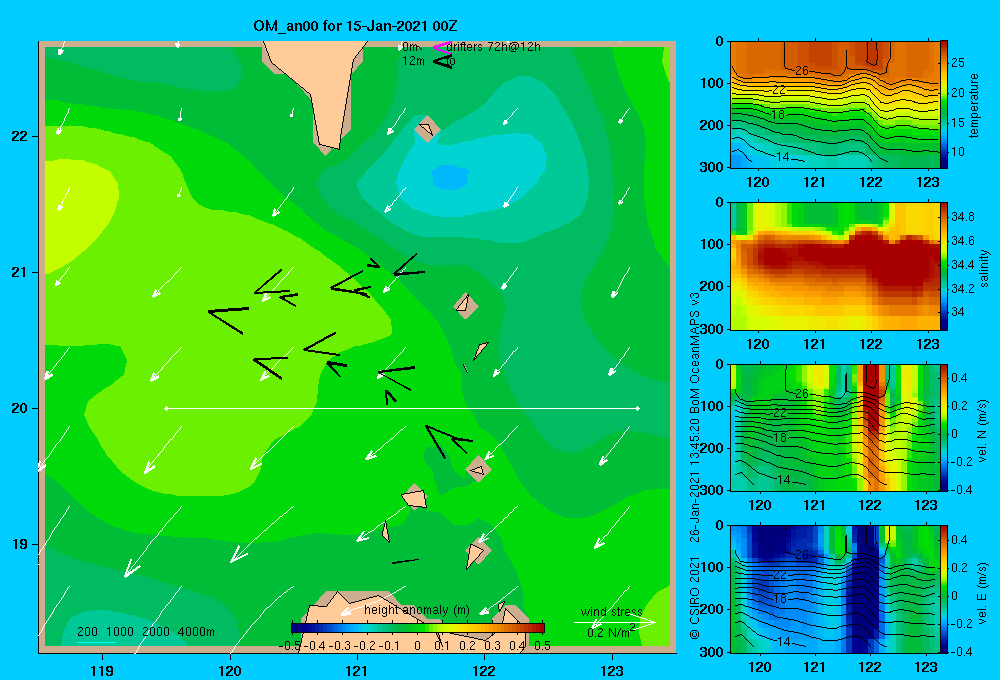1000x680 pixels.
Task: Click the height anomaly color bar
Action: [418, 628]
